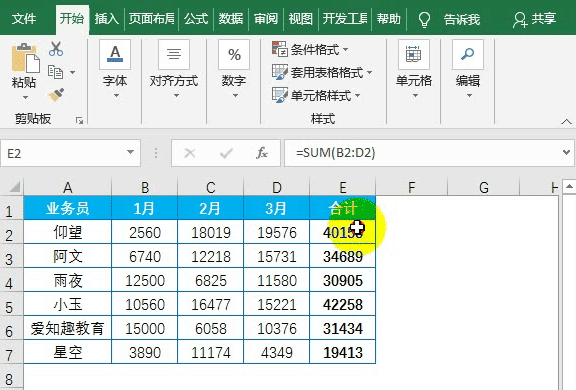This screenshot has height=390, width=576.
Task: Open the Alignment (对齐方式) group icon
Action: point(174,54)
